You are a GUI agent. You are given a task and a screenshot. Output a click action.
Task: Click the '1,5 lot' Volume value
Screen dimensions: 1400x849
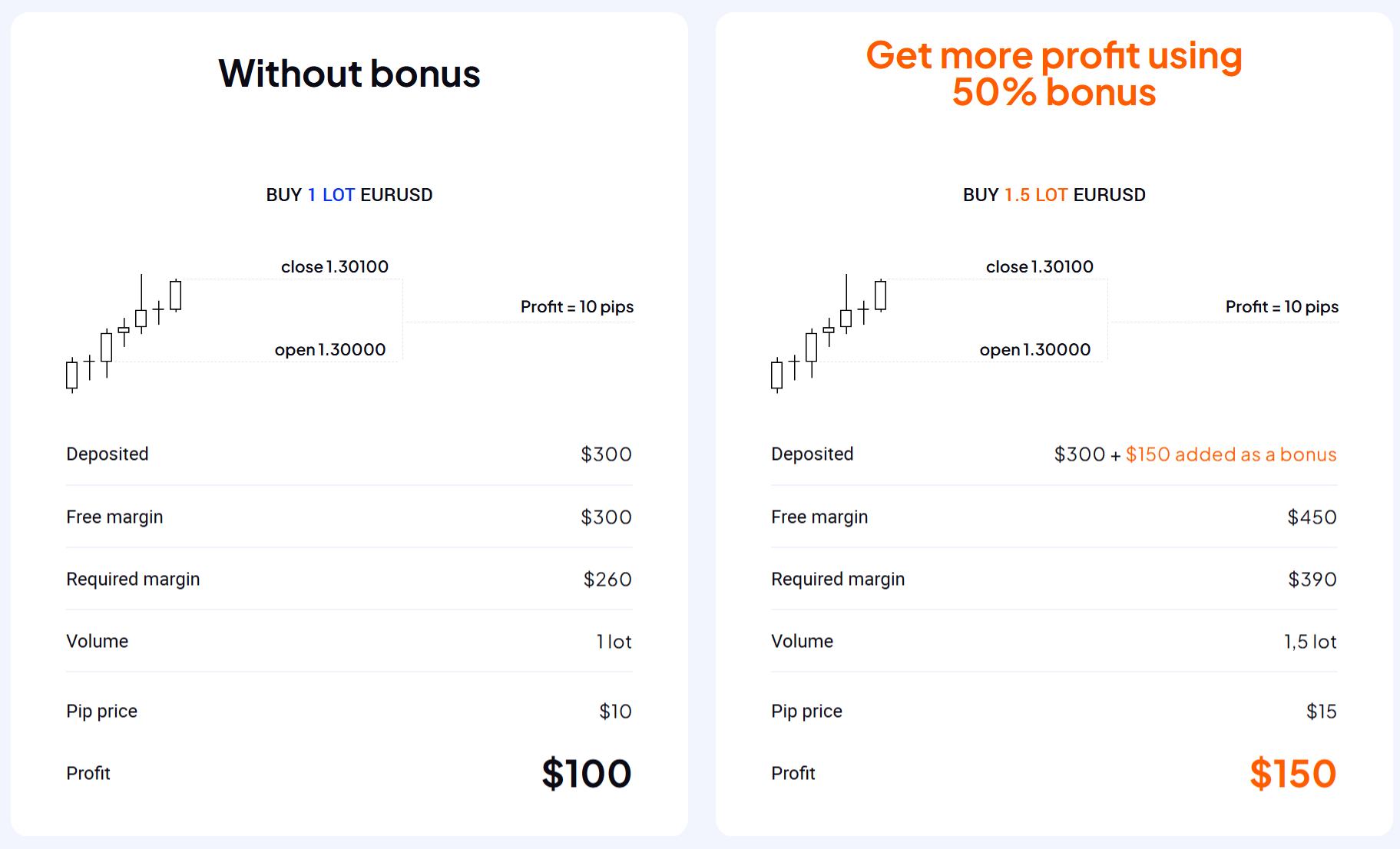[x=1310, y=641]
